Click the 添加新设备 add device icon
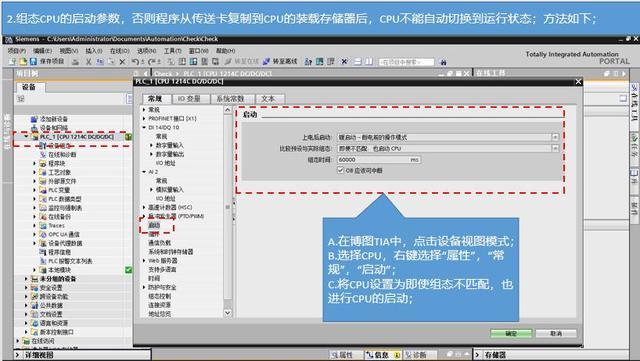This screenshot has width=640, height=361. (x=35, y=119)
